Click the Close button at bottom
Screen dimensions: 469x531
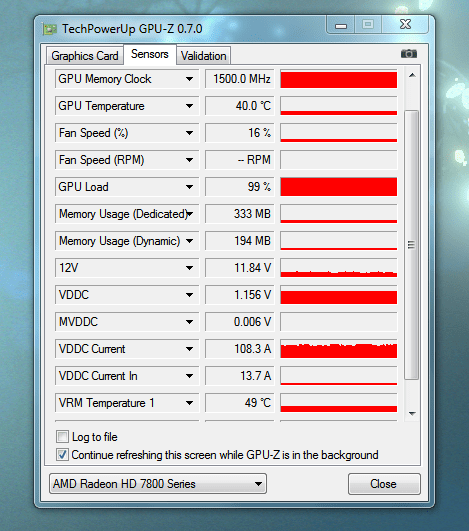pyautogui.click(x=384, y=484)
